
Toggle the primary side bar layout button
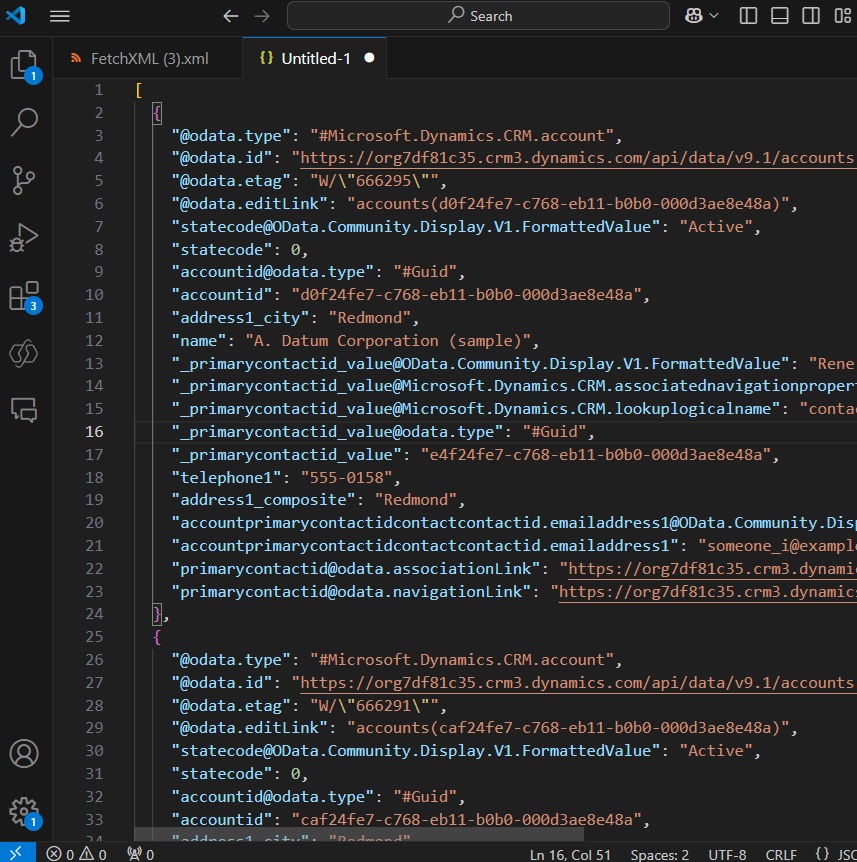748,15
